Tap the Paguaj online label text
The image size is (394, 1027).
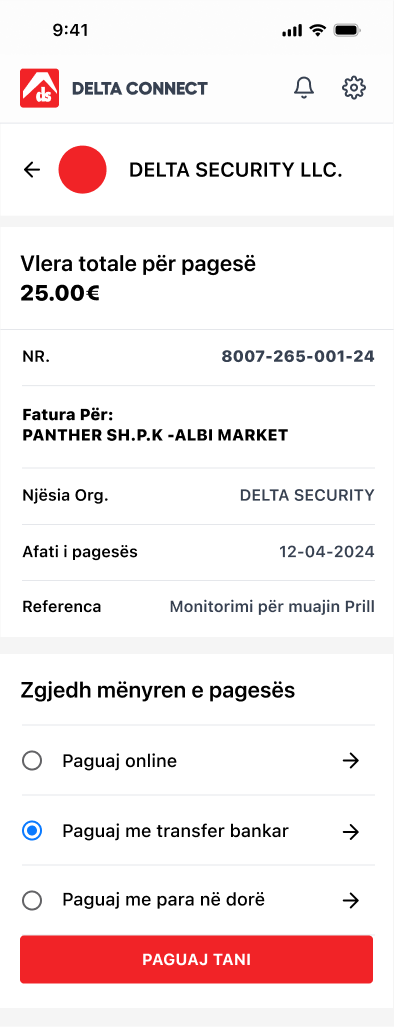pyautogui.click(x=120, y=761)
